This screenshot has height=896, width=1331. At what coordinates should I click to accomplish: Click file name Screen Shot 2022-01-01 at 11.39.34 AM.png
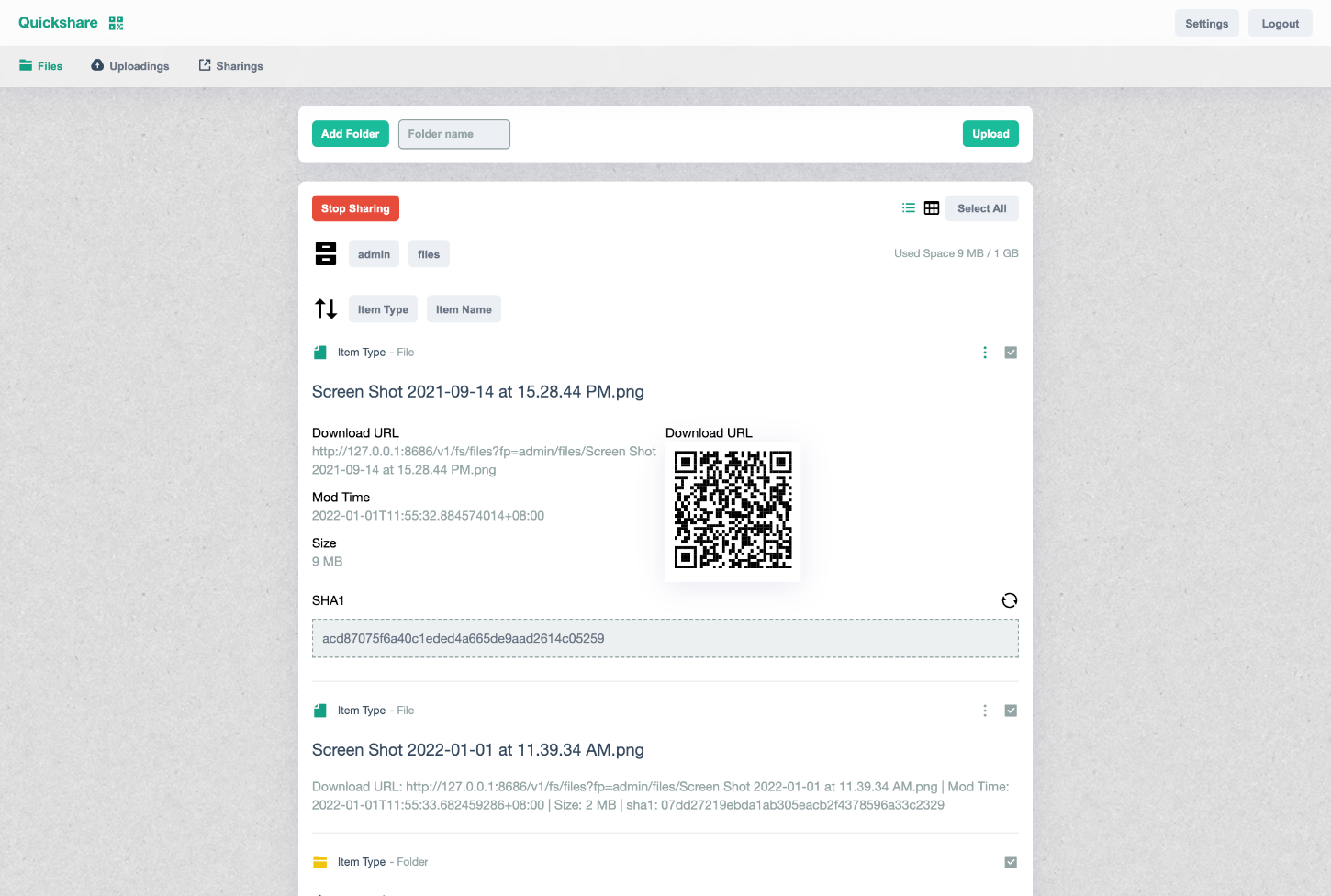tap(478, 750)
